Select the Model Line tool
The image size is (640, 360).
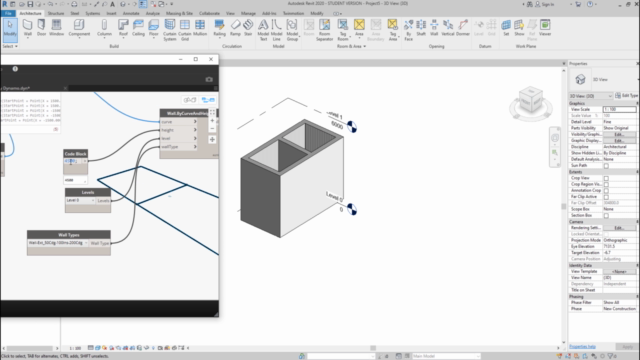pyautogui.click(x=276, y=30)
